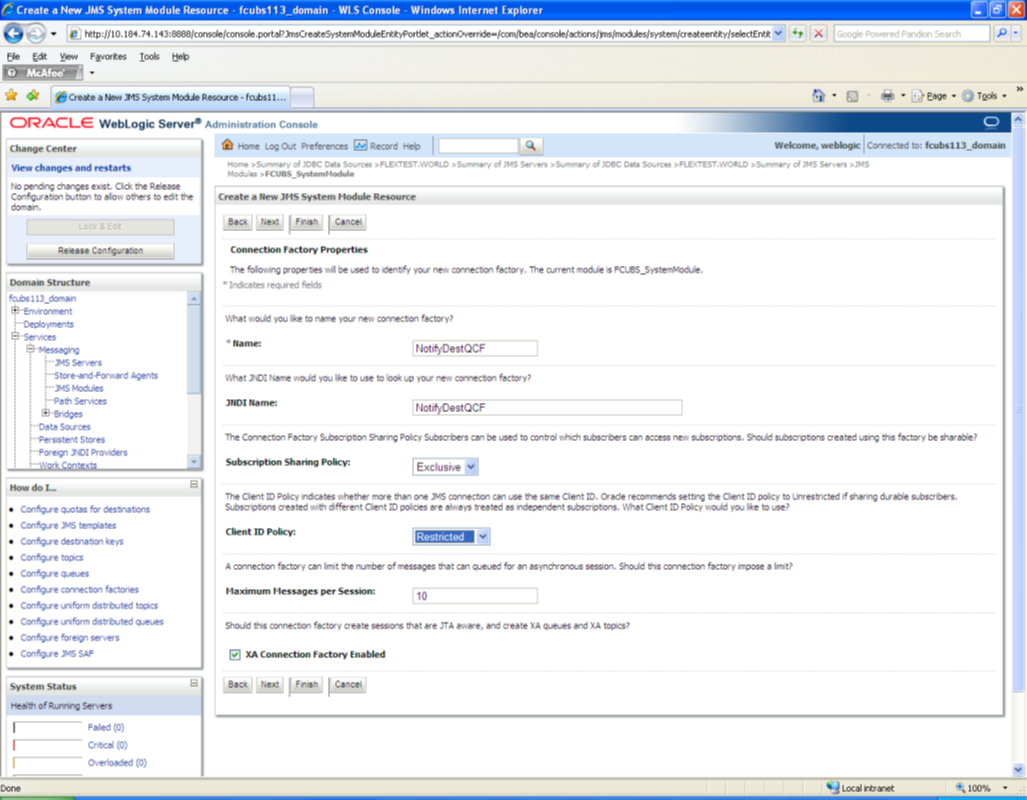Screen dimensions: 1027x800
Task: Click the Record icon in console toolbar
Action: coord(360,145)
